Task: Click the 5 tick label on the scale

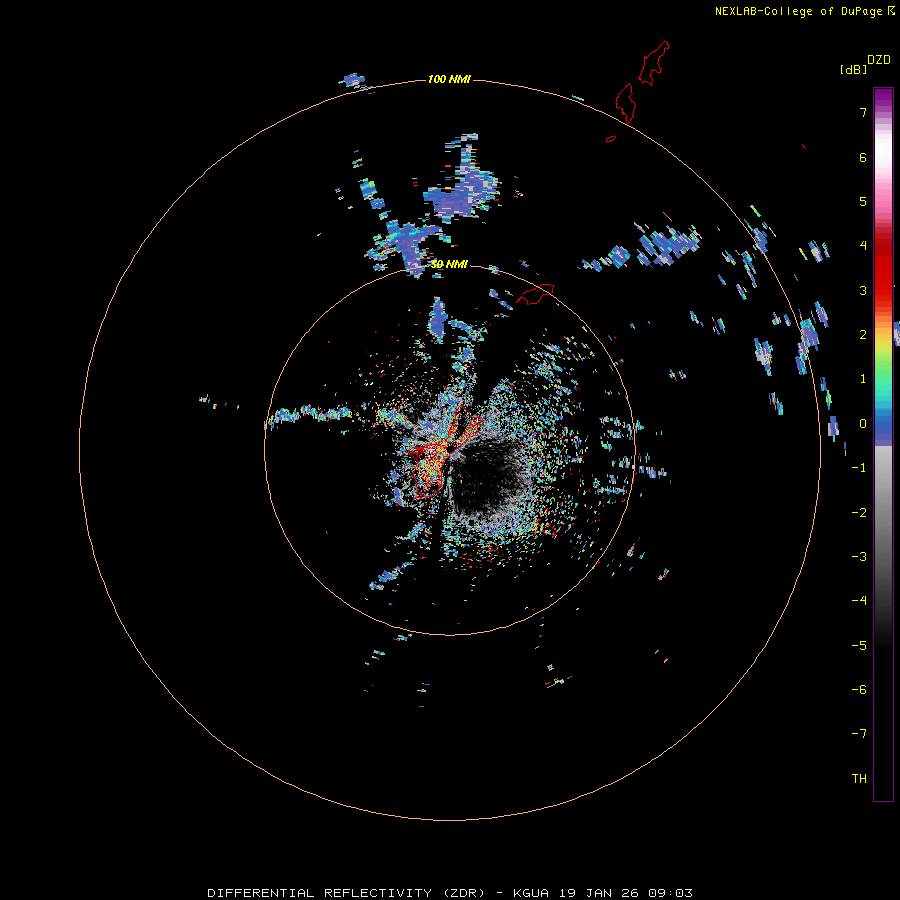Action: tap(863, 201)
